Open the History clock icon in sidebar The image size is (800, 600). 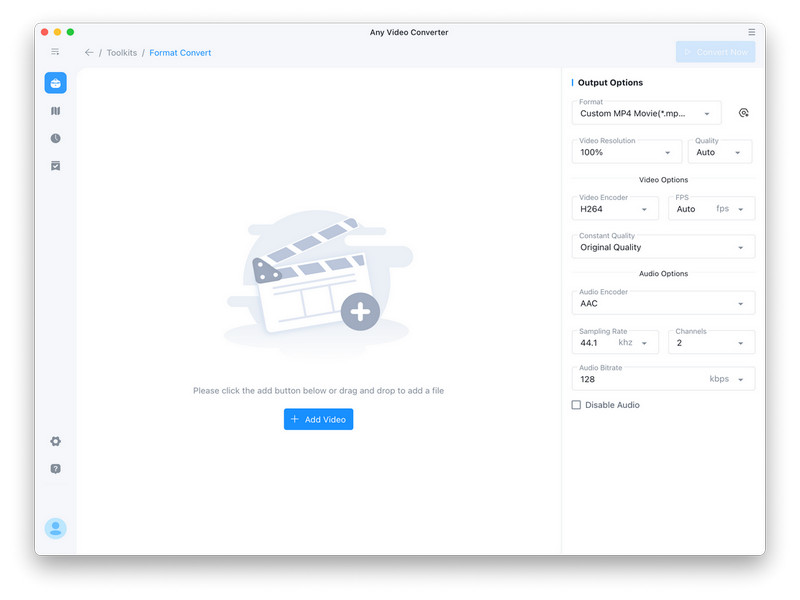pos(56,138)
